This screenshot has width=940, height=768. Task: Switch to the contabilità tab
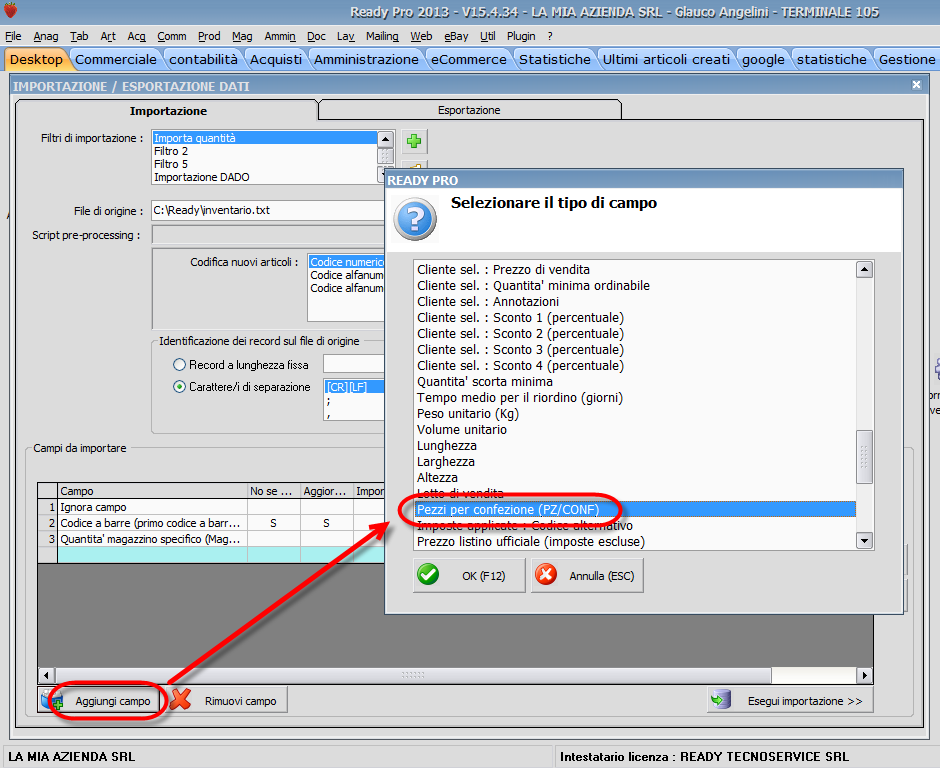[x=203, y=59]
